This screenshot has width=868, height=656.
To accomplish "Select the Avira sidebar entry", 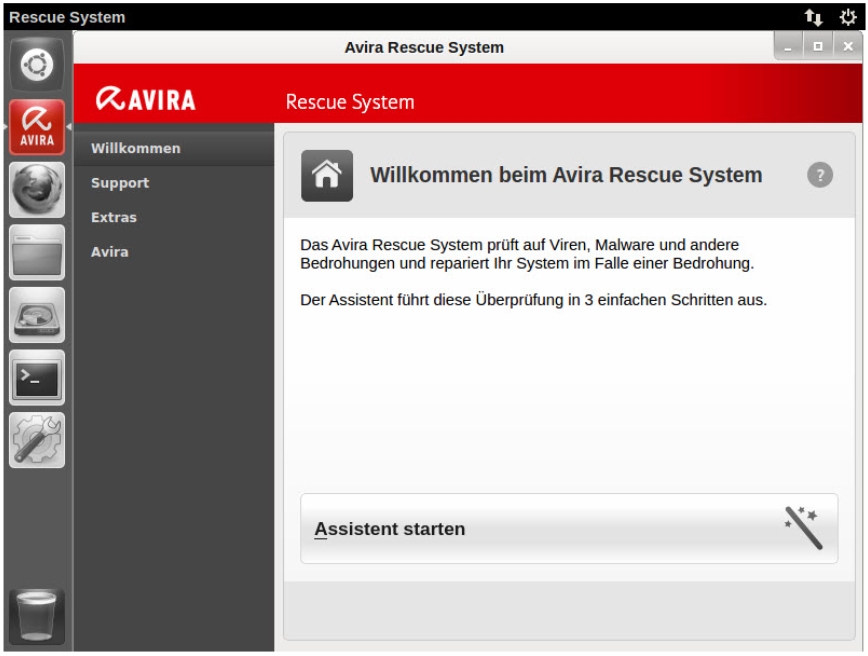I will 110,252.
